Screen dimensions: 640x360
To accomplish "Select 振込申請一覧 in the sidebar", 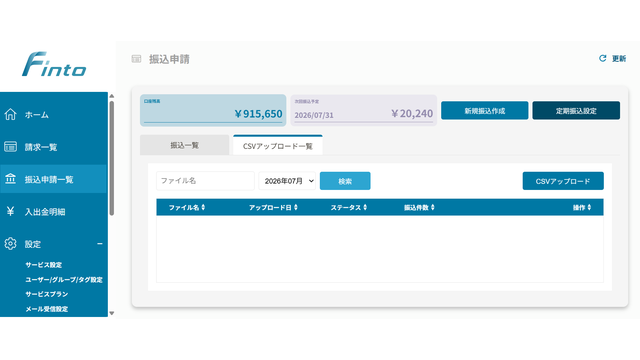I will coord(53,179).
